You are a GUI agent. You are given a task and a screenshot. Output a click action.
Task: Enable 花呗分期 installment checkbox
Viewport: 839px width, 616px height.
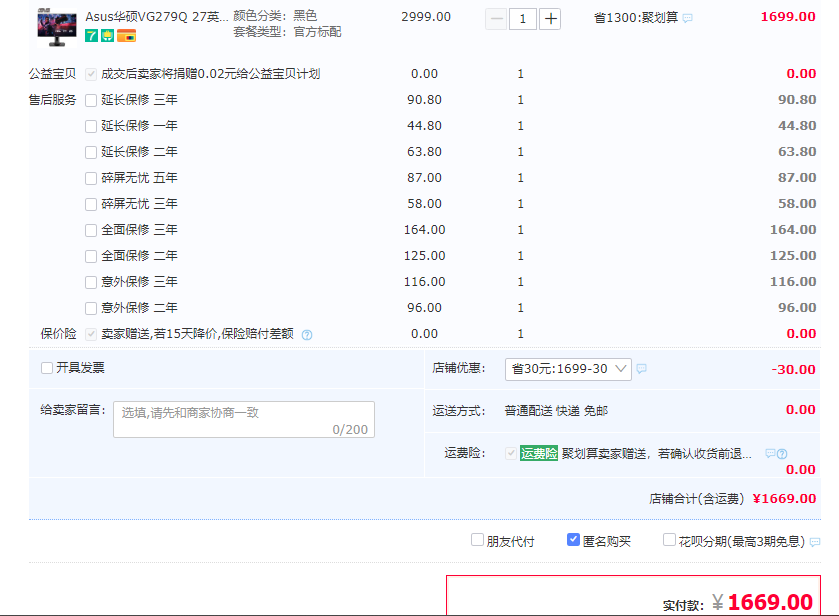pyautogui.click(x=669, y=539)
